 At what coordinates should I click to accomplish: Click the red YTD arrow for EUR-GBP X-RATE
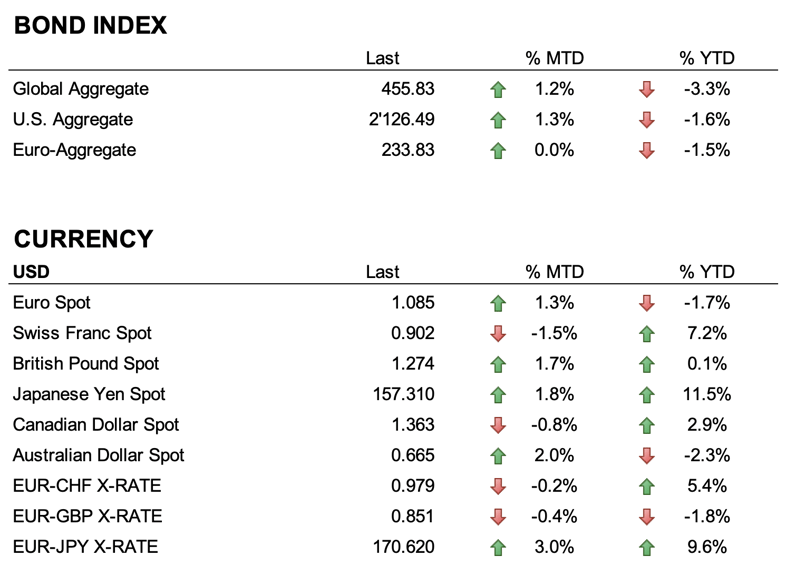click(646, 517)
